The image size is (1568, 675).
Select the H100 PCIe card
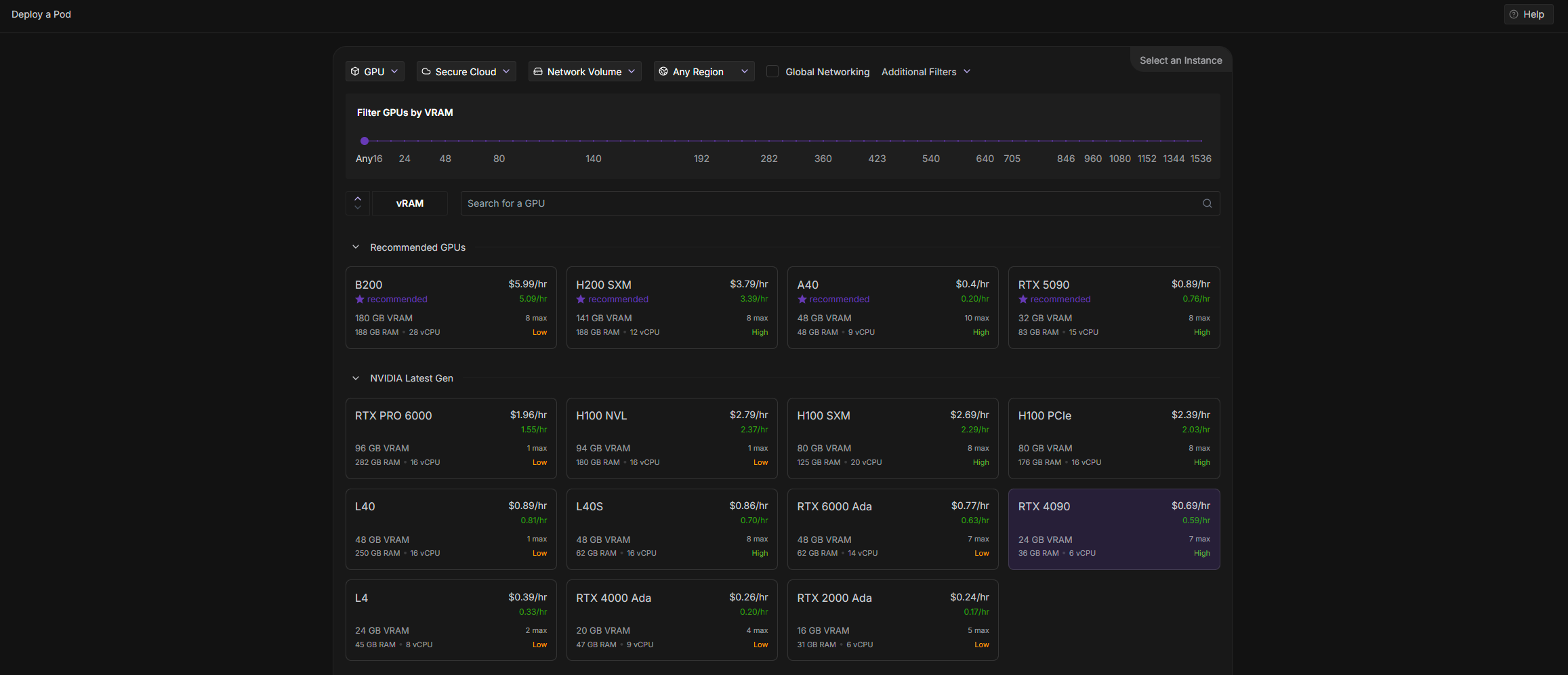point(1114,438)
